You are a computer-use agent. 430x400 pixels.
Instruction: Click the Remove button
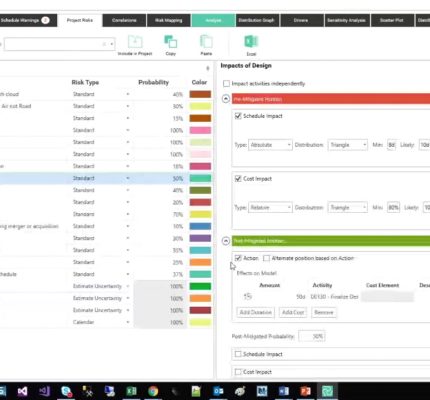click(324, 312)
